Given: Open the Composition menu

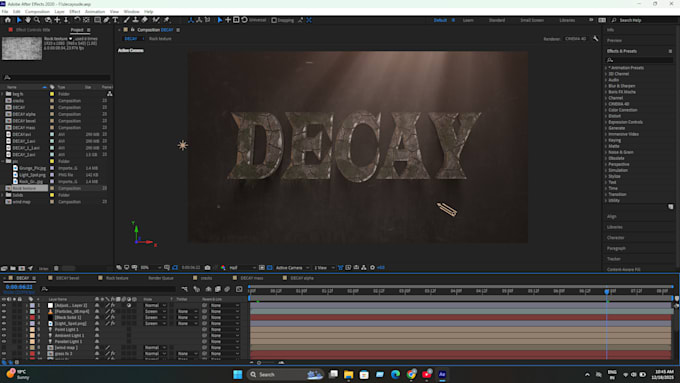Looking at the screenshot, I should tap(37, 12).
